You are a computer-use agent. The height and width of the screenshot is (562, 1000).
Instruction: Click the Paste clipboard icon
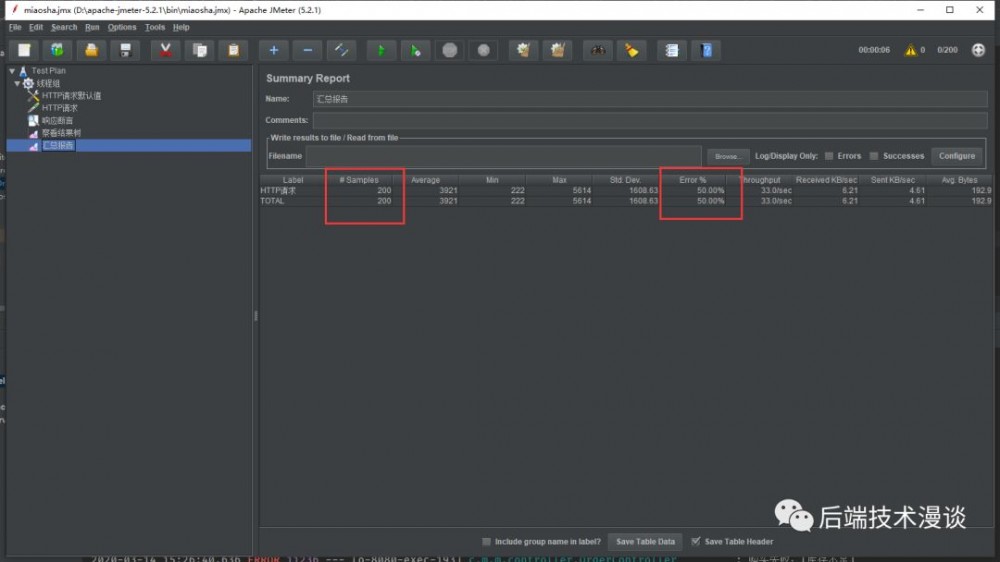(x=233, y=50)
